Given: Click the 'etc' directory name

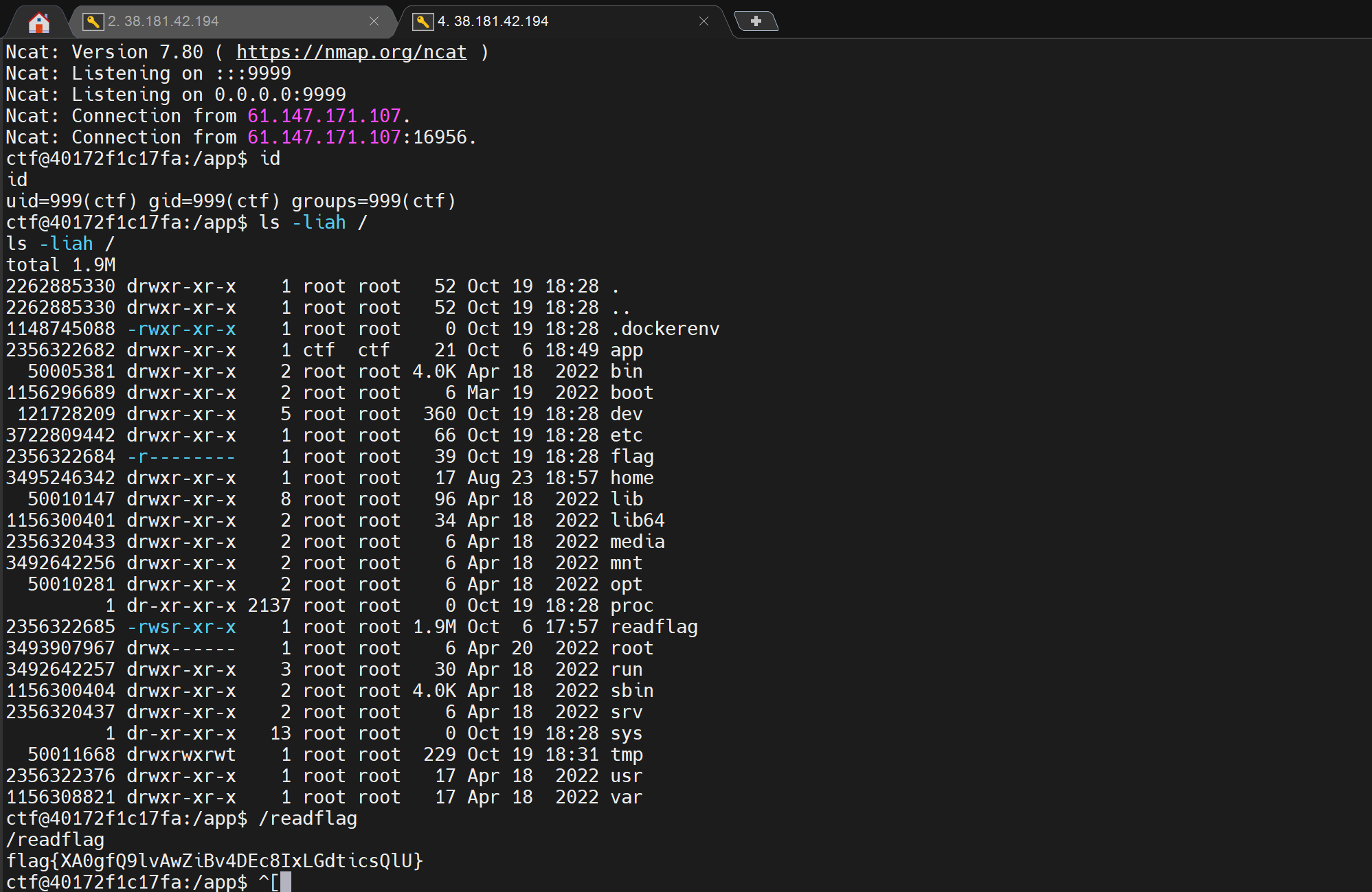Looking at the screenshot, I should tap(627, 435).
